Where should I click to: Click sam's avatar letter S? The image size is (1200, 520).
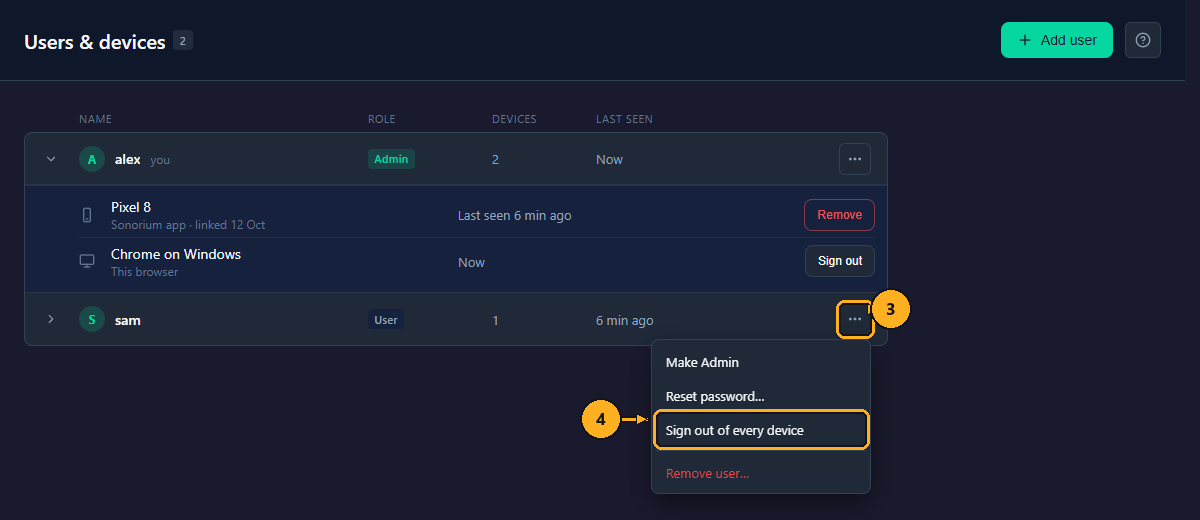(x=92, y=320)
